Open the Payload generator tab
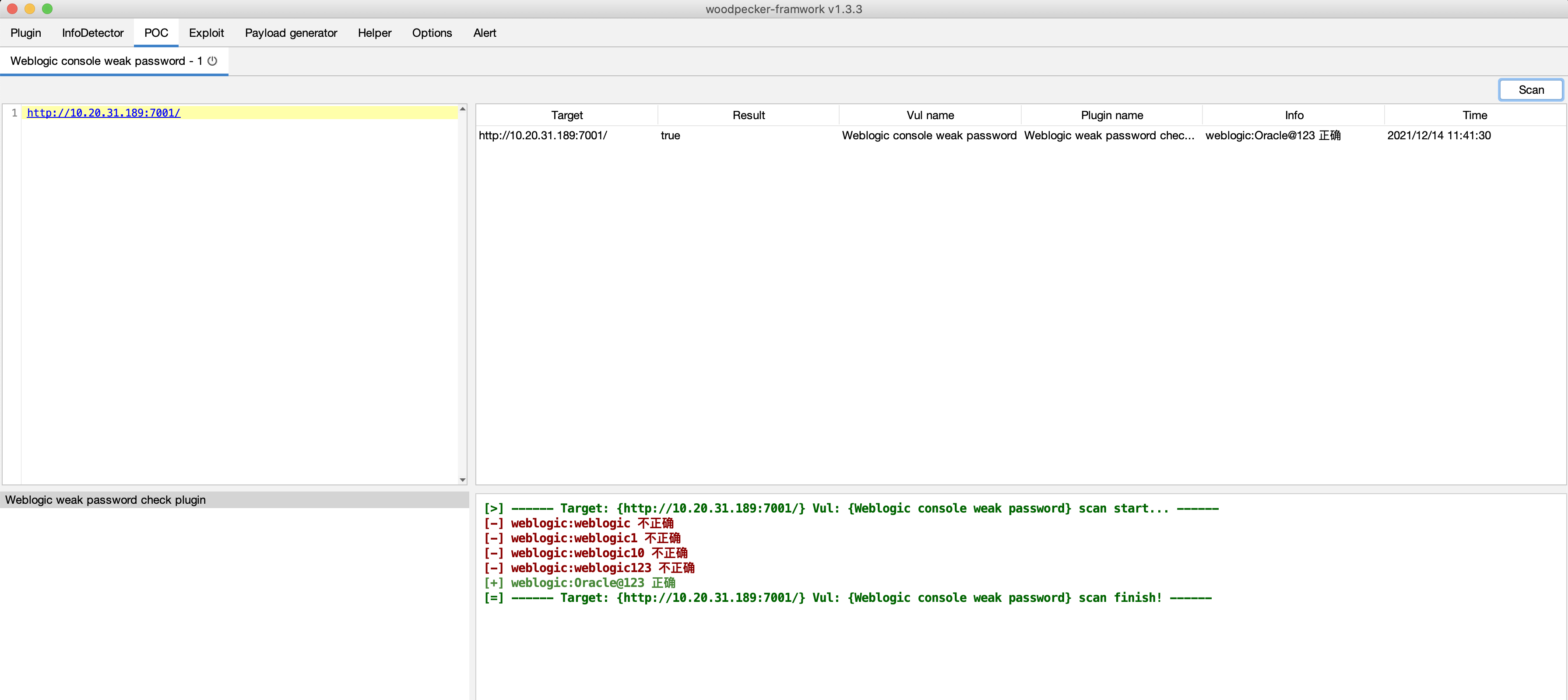Image resolution: width=1568 pixels, height=700 pixels. (291, 33)
